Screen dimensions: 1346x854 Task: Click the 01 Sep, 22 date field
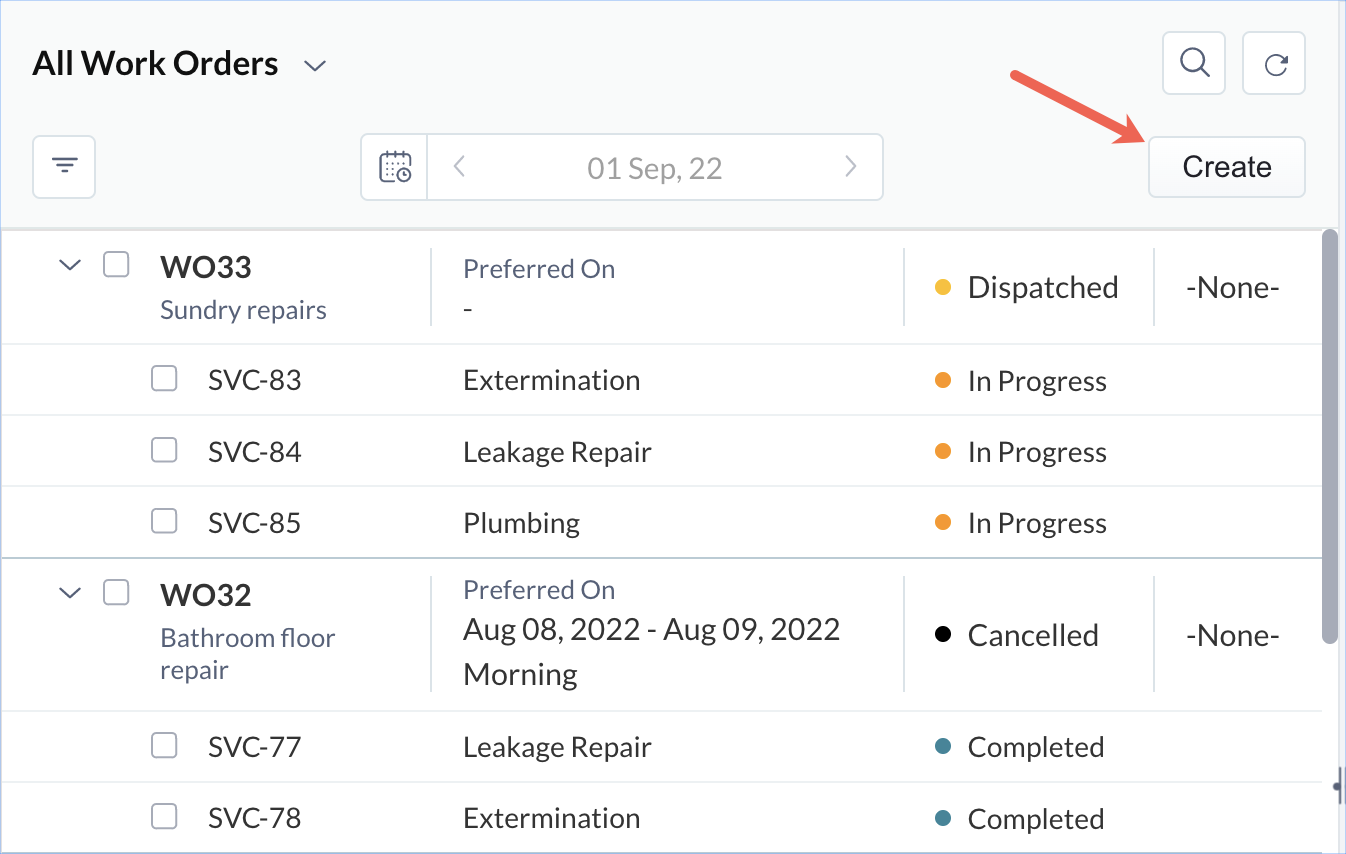click(654, 168)
